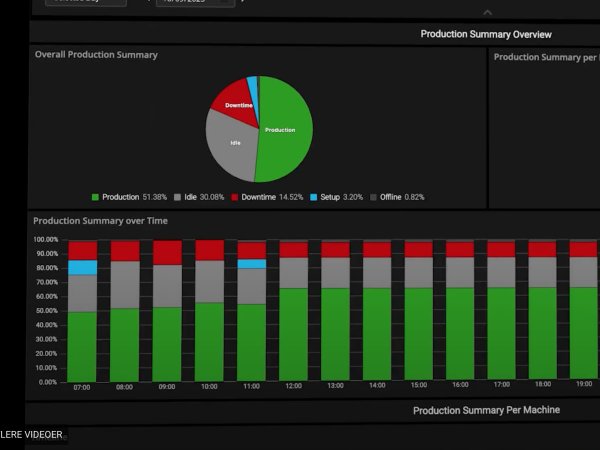Click the blue Setup pie slice
Image resolution: width=600 pixels, height=450 pixels.
pyautogui.click(x=253, y=83)
